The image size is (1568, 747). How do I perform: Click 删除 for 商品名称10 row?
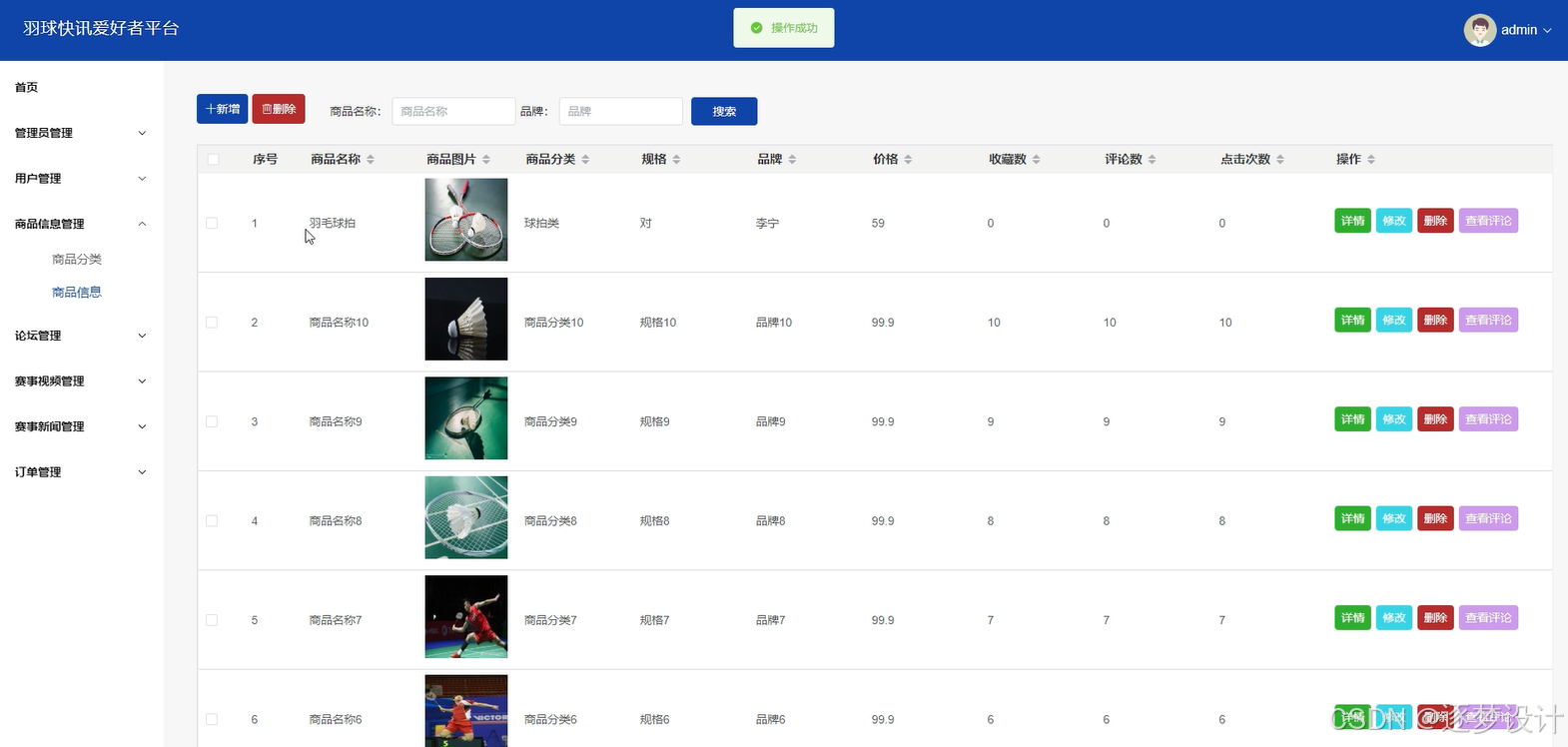[1435, 320]
